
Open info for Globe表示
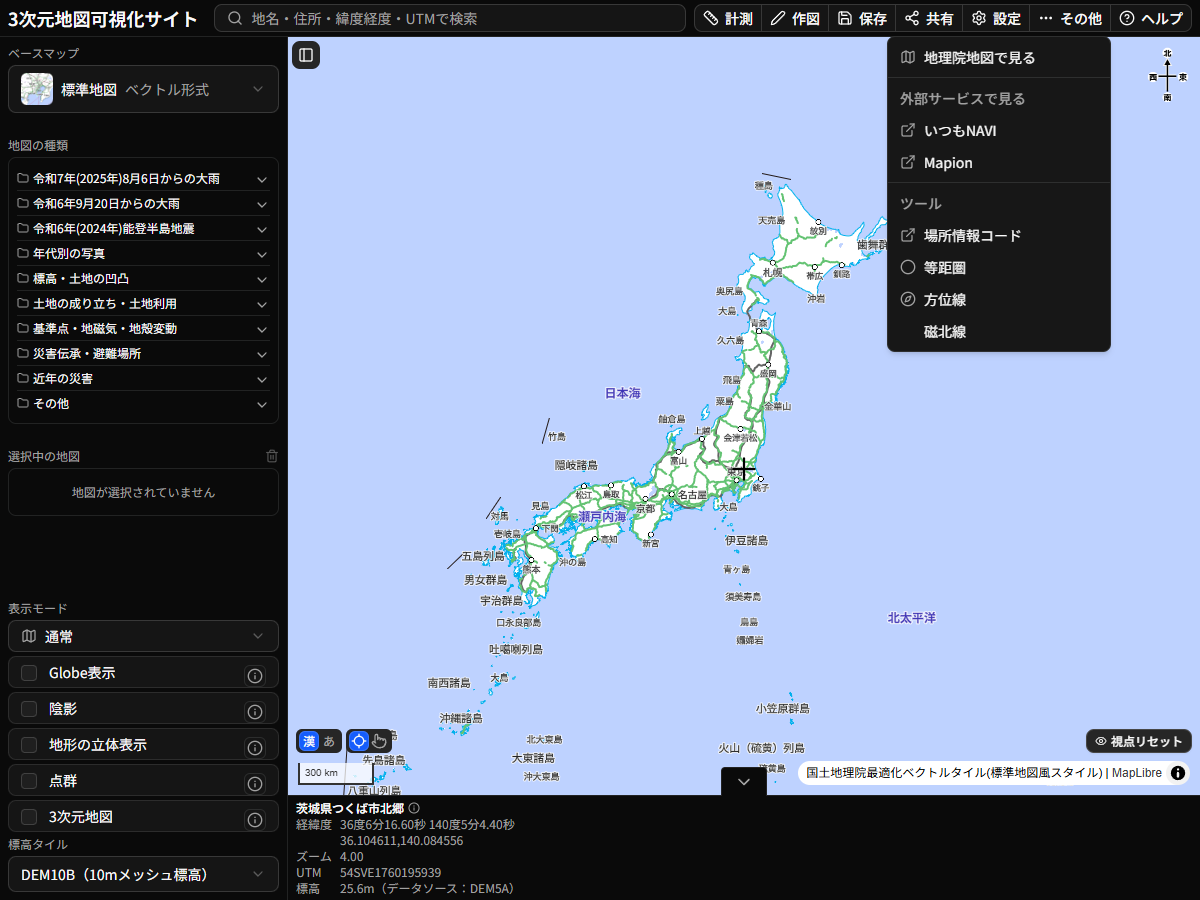point(255,675)
